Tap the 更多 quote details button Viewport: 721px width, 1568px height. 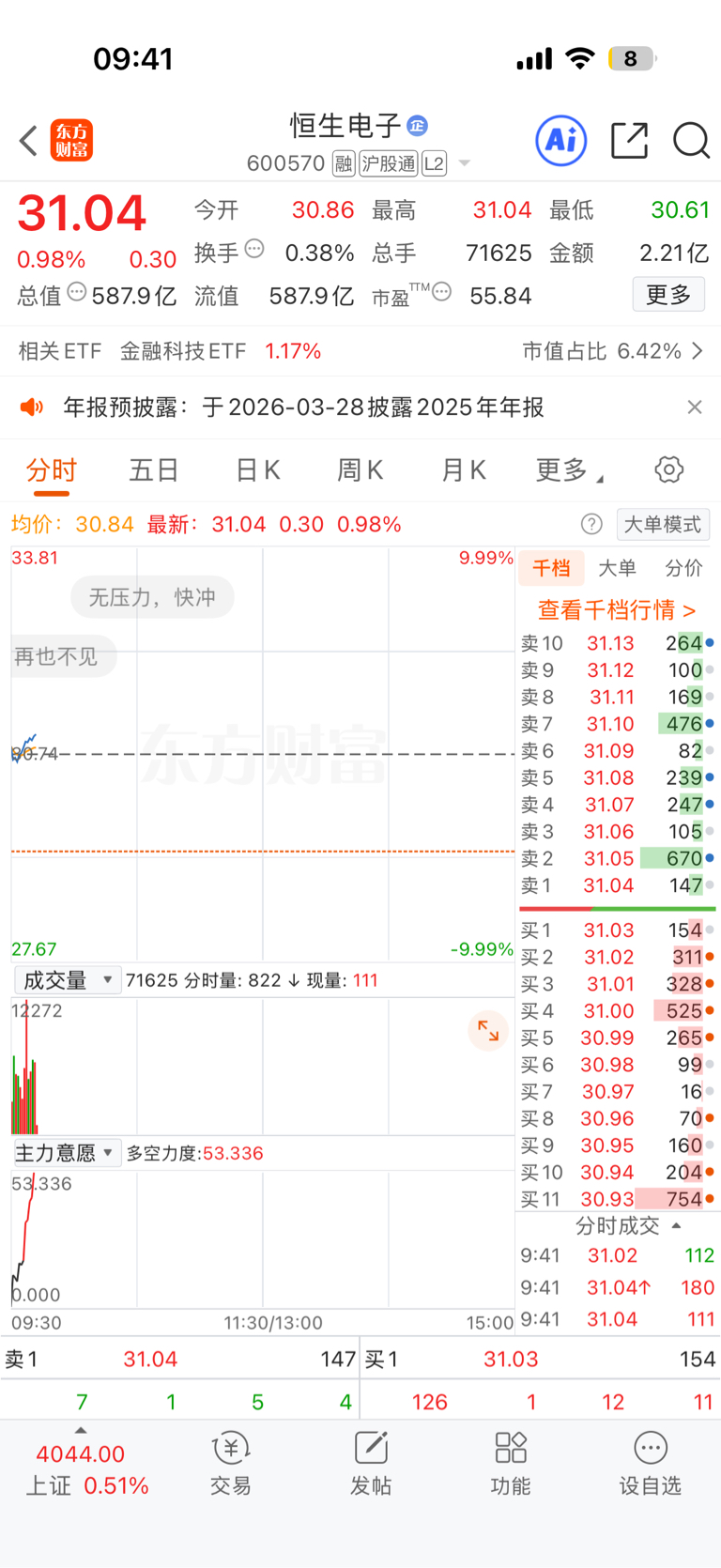pos(668,295)
